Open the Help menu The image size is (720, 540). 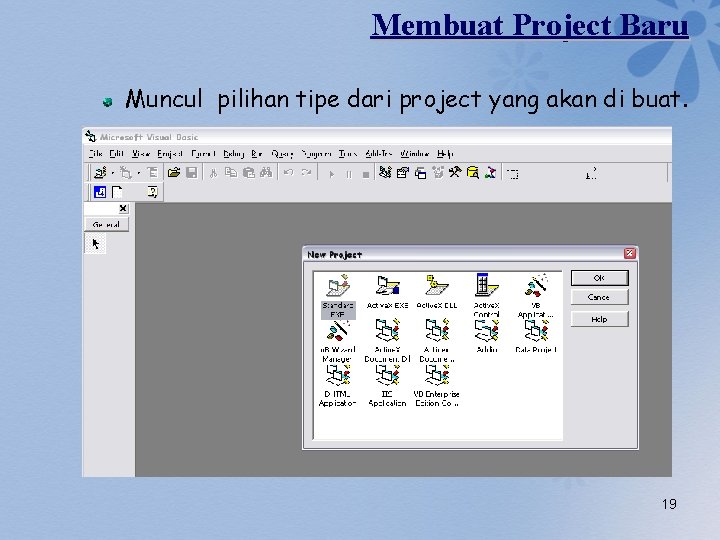pos(445,153)
